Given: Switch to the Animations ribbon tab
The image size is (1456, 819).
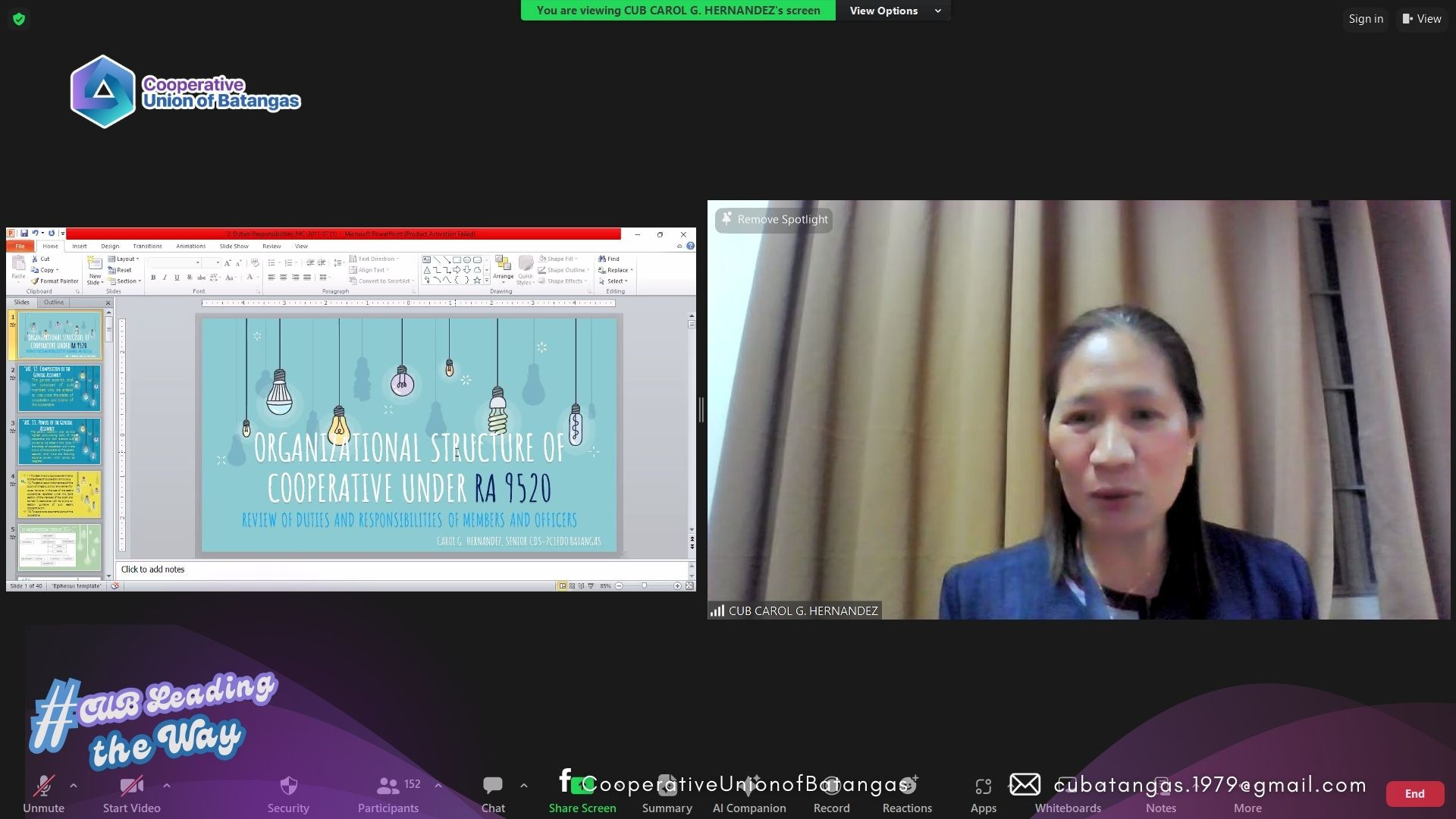Looking at the screenshot, I should point(190,246).
